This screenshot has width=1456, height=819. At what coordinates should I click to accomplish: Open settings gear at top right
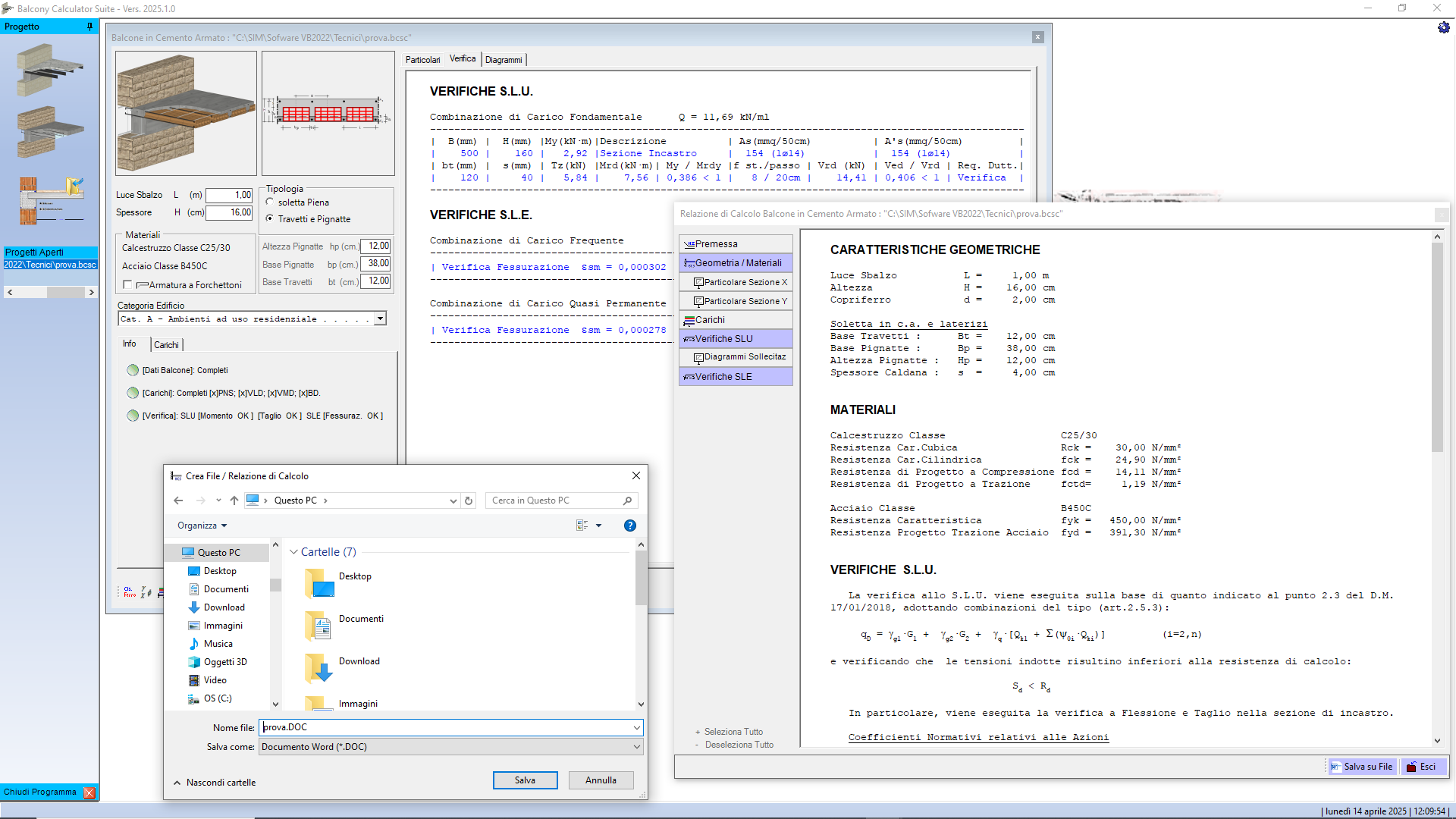point(1443,27)
